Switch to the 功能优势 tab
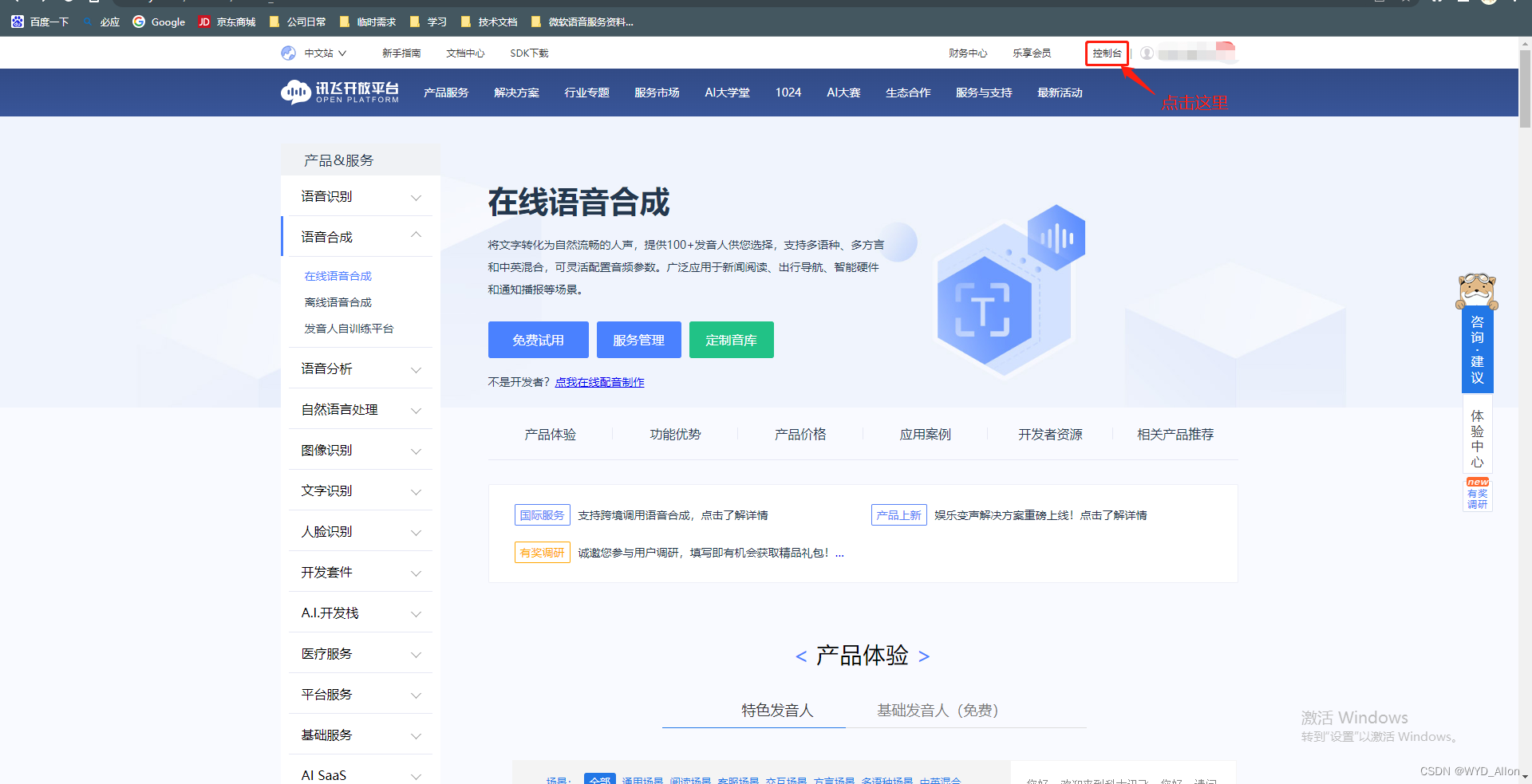 click(x=675, y=434)
